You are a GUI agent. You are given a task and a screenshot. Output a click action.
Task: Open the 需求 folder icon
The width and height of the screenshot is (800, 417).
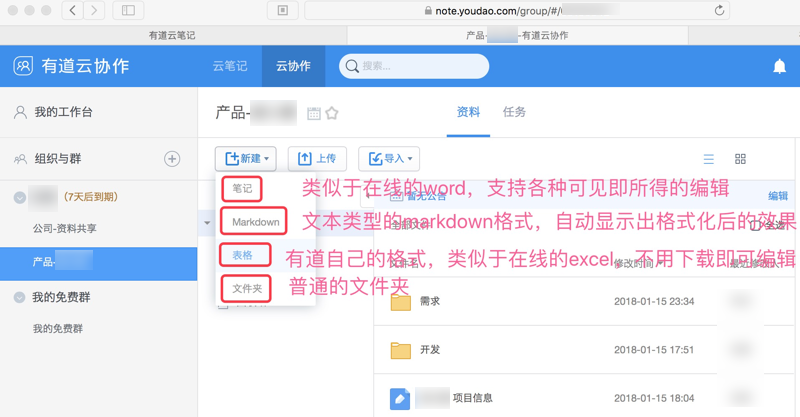401,302
